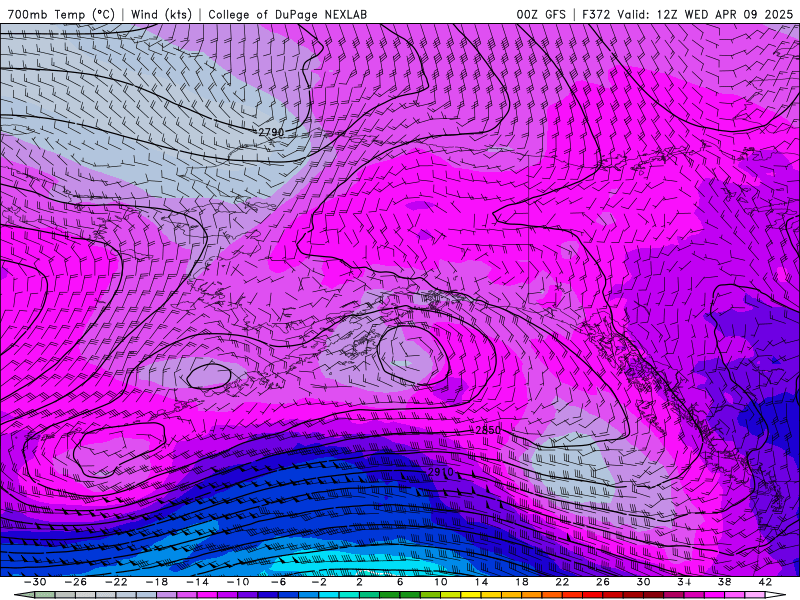Click the −14 value on the color scale
The width and height of the screenshot is (800, 600).
[x=197, y=582]
